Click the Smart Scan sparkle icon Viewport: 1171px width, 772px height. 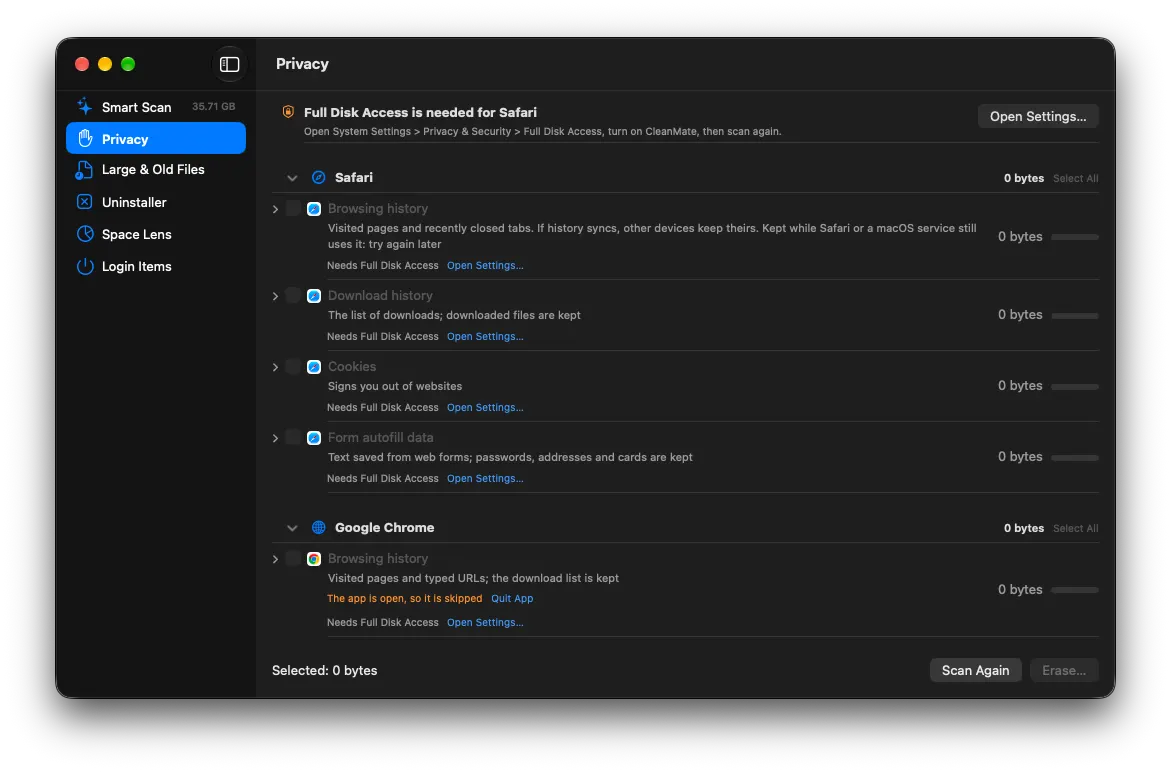(84, 107)
